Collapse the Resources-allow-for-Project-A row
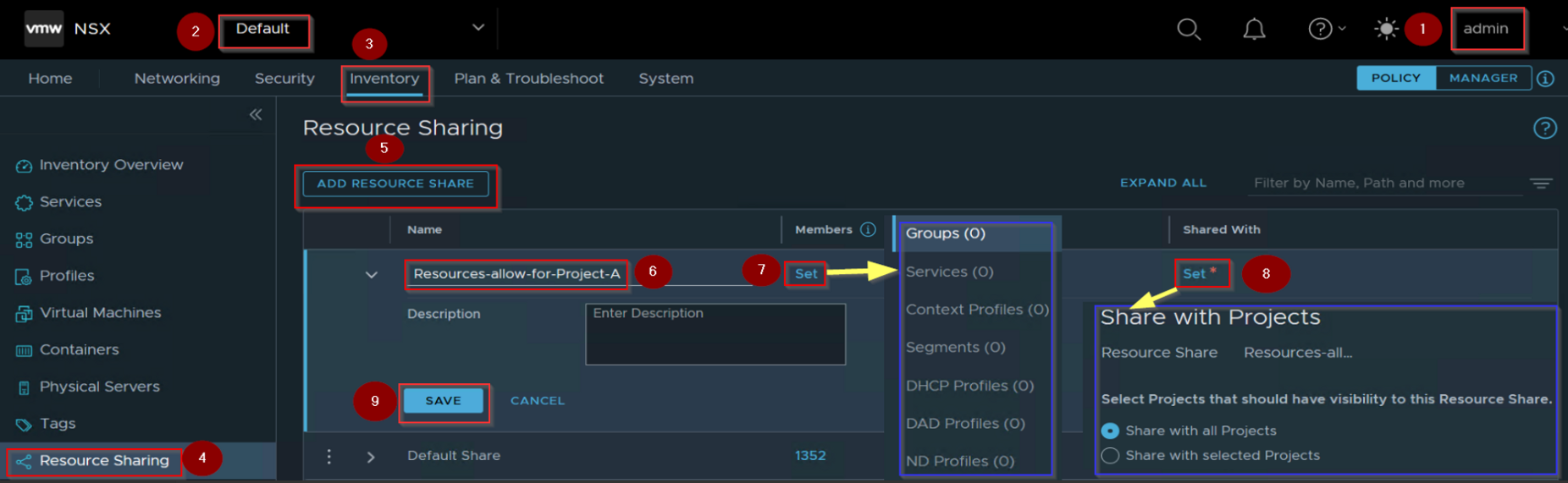The image size is (1568, 483). tap(371, 274)
